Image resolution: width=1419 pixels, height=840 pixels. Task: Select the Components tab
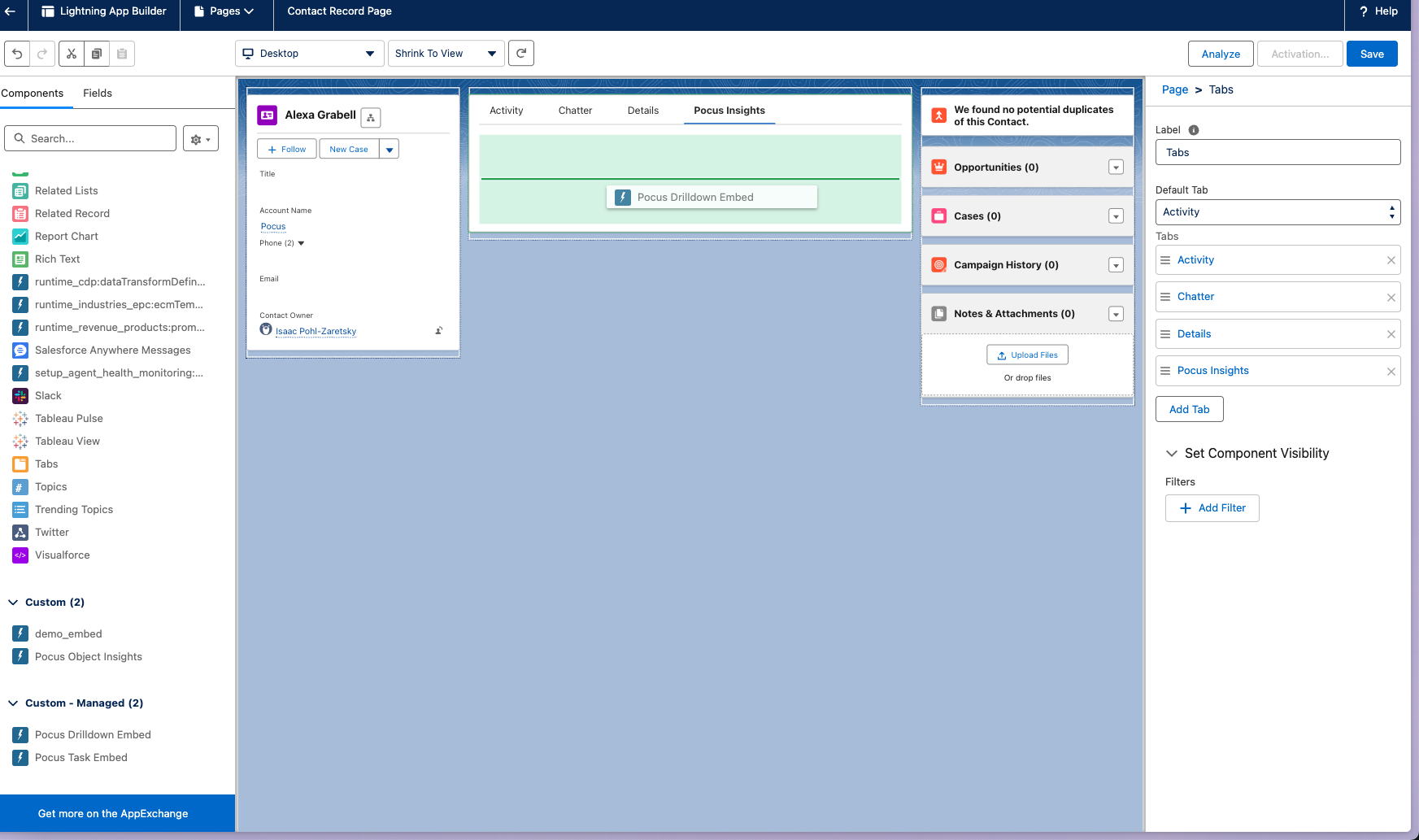coord(33,94)
